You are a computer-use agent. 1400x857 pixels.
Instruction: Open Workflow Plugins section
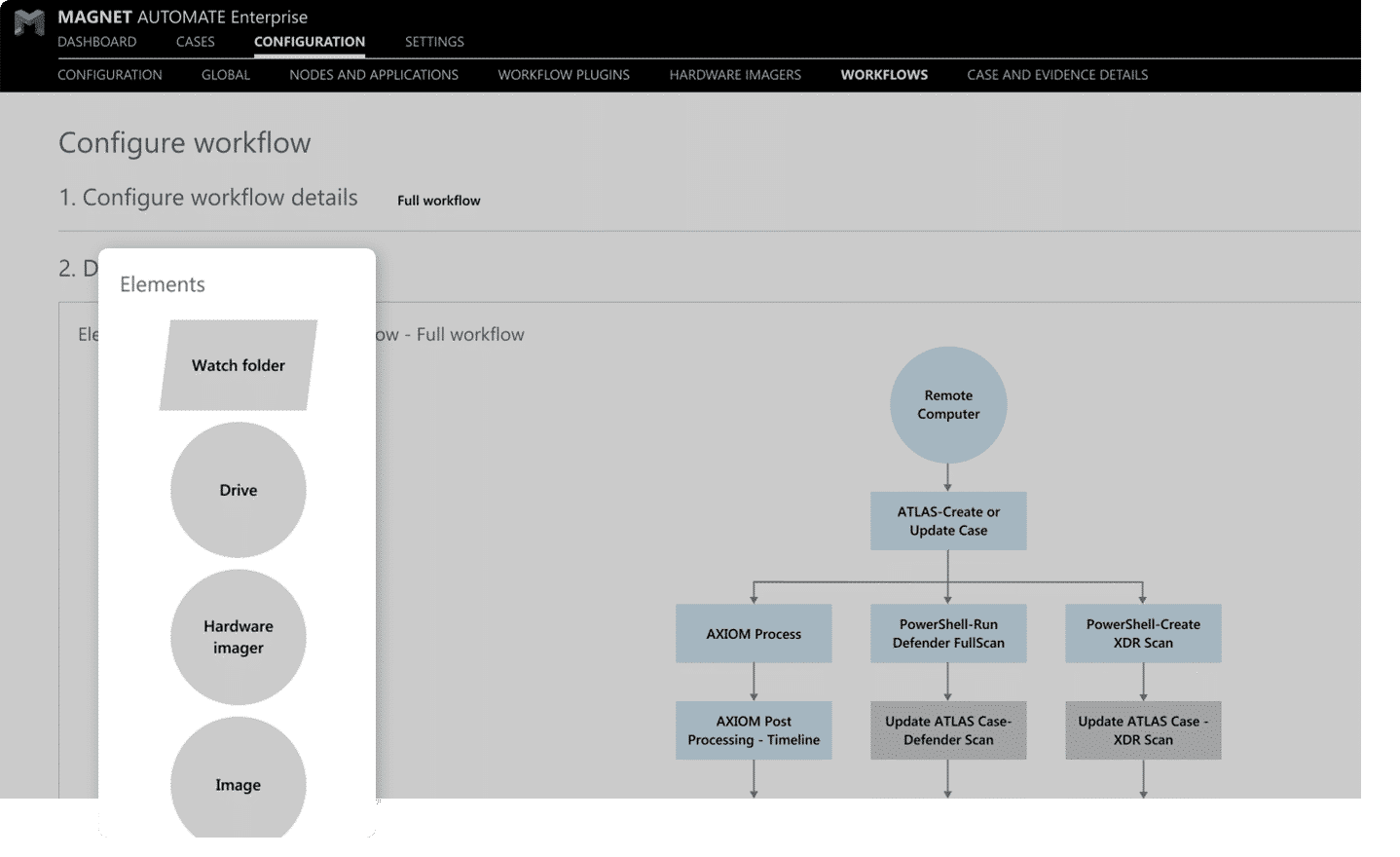(564, 75)
